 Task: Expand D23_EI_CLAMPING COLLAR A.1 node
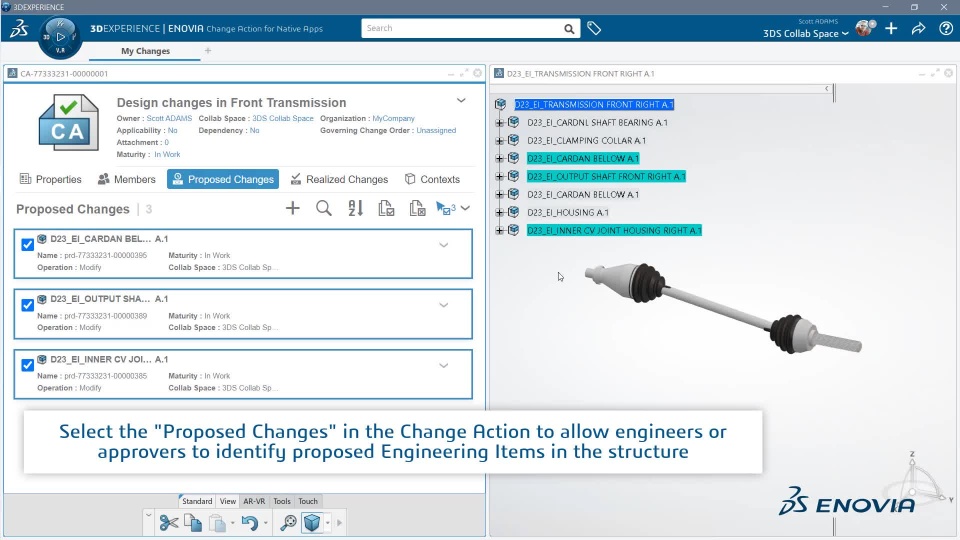500,141
